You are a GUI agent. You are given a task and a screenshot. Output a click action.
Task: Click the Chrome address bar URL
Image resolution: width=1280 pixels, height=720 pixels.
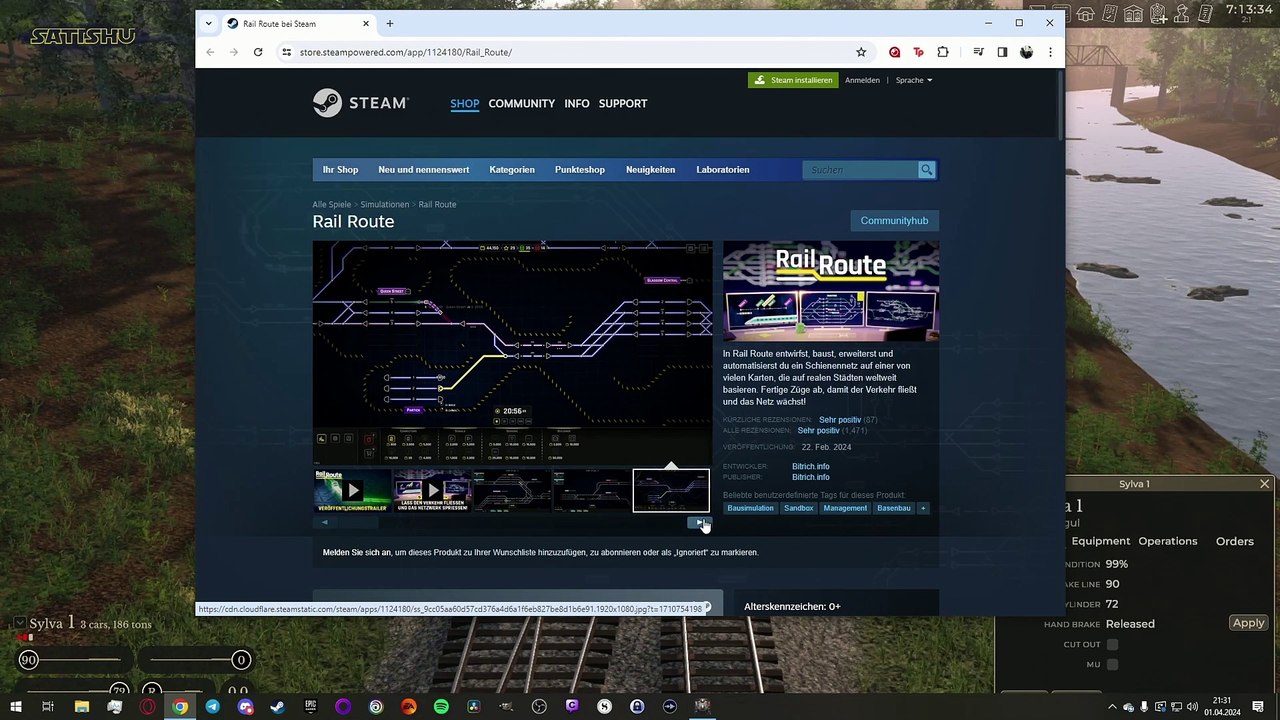pos(405,52)
